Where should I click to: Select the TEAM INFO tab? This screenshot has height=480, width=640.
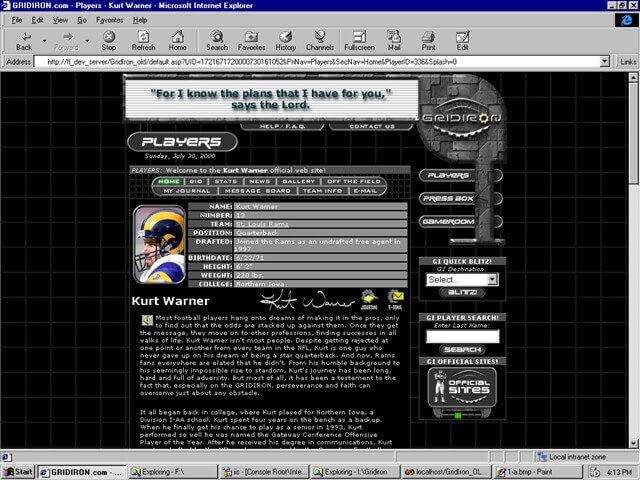pyautogui.click(x=322, y=191)
